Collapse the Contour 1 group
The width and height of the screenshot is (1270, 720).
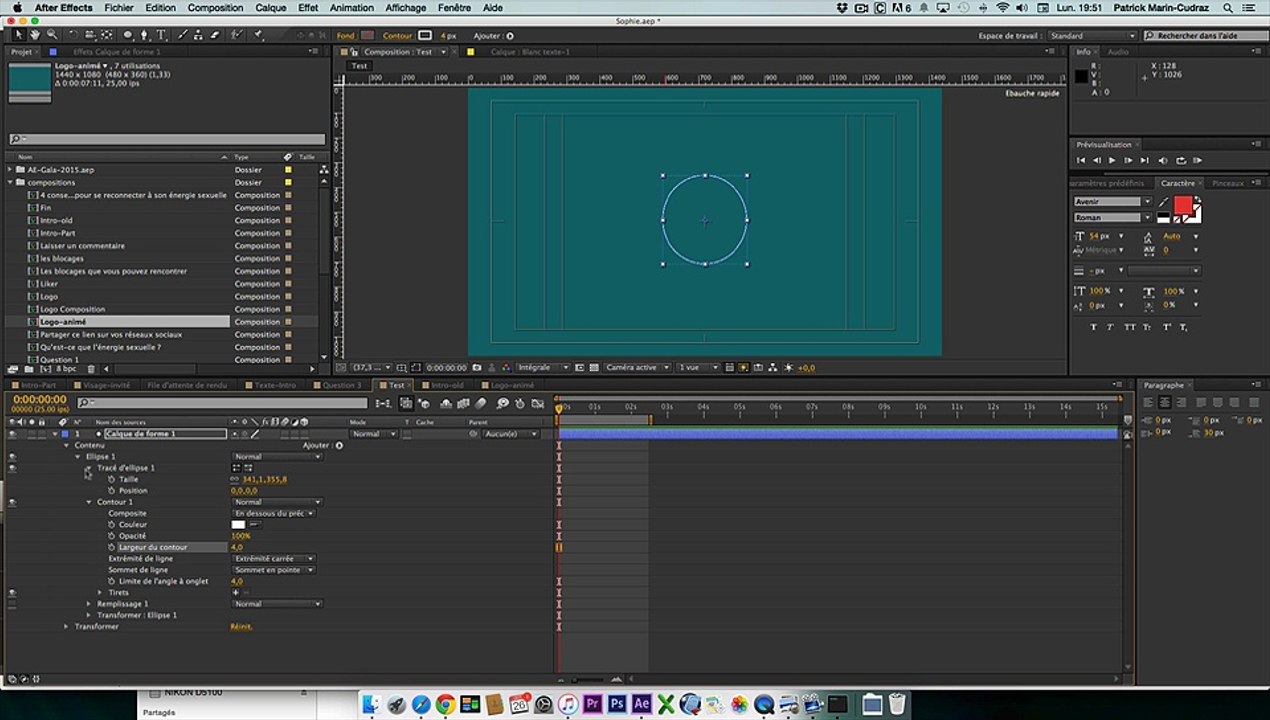click(x=89, y=502)
